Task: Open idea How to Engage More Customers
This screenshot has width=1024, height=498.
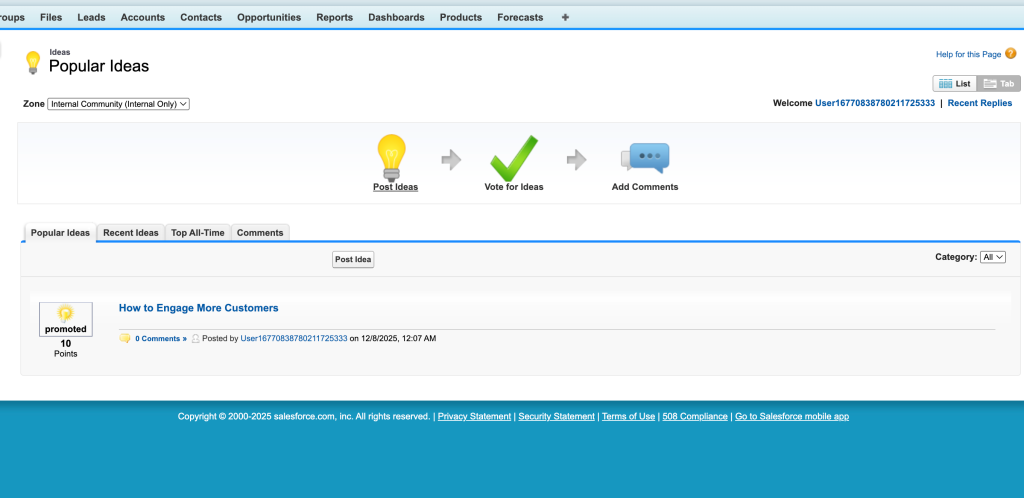Action: click(199, 308)
